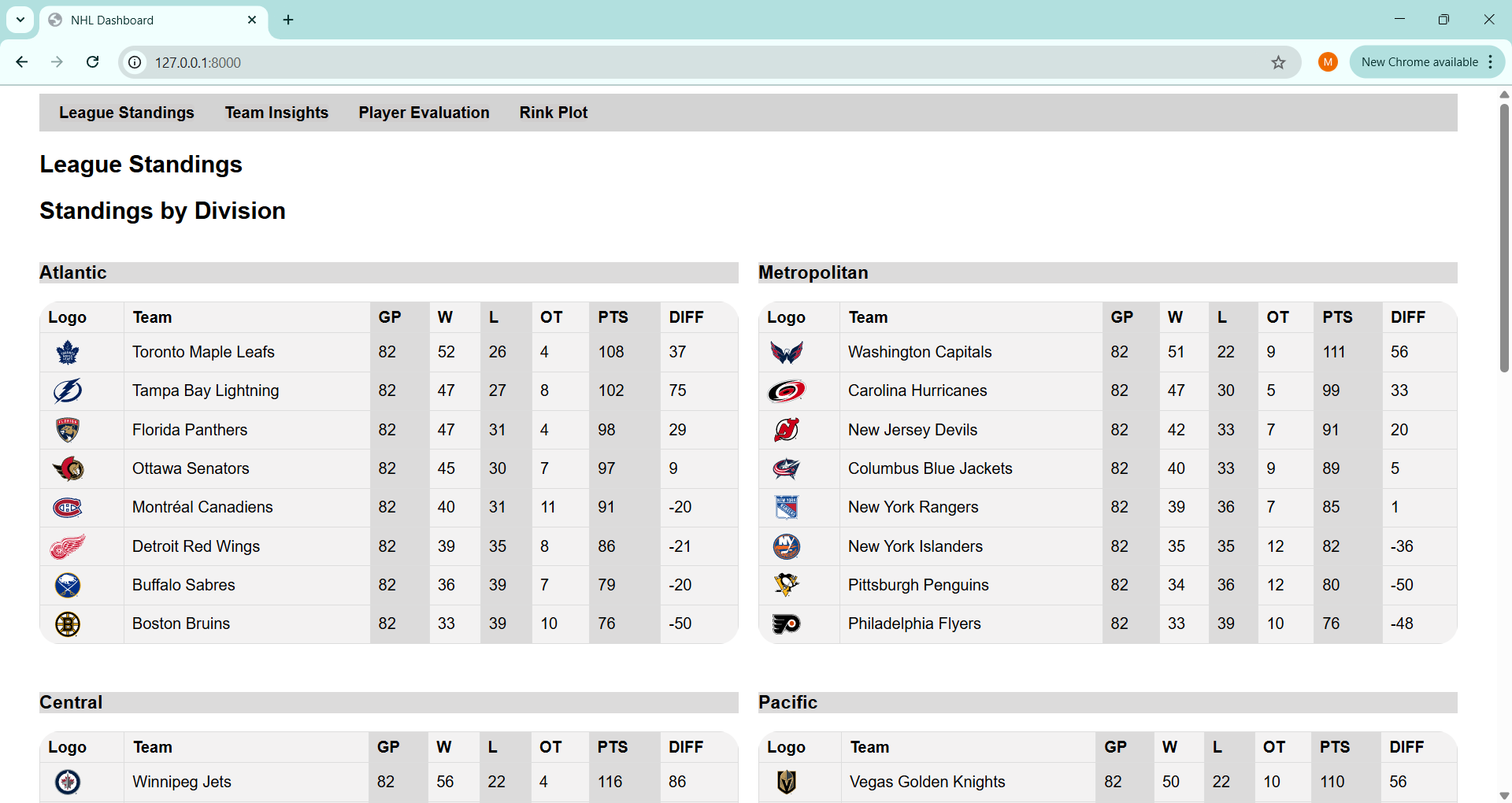Click the Philadelphia Flyers logo
1512x803 pixels.
pyautogui.click(x=787, y=624)
